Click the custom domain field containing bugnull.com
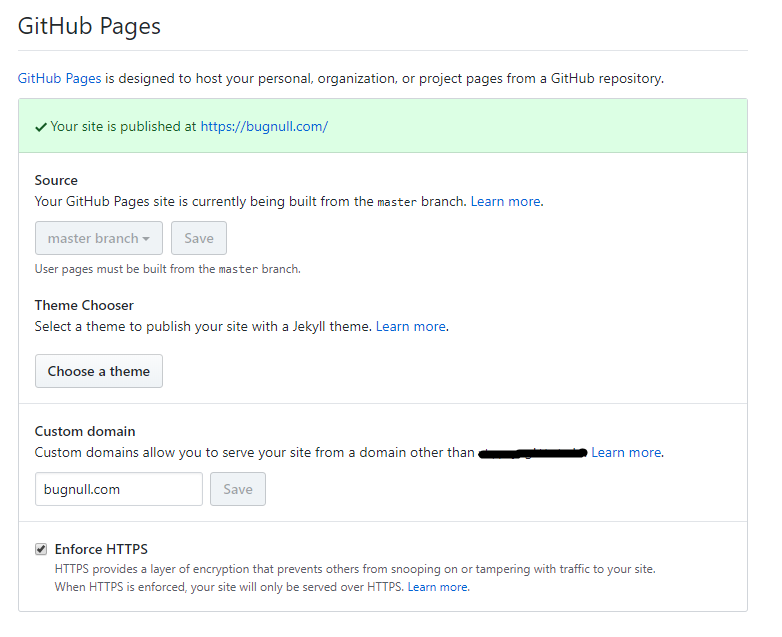 tap(119, 489)
